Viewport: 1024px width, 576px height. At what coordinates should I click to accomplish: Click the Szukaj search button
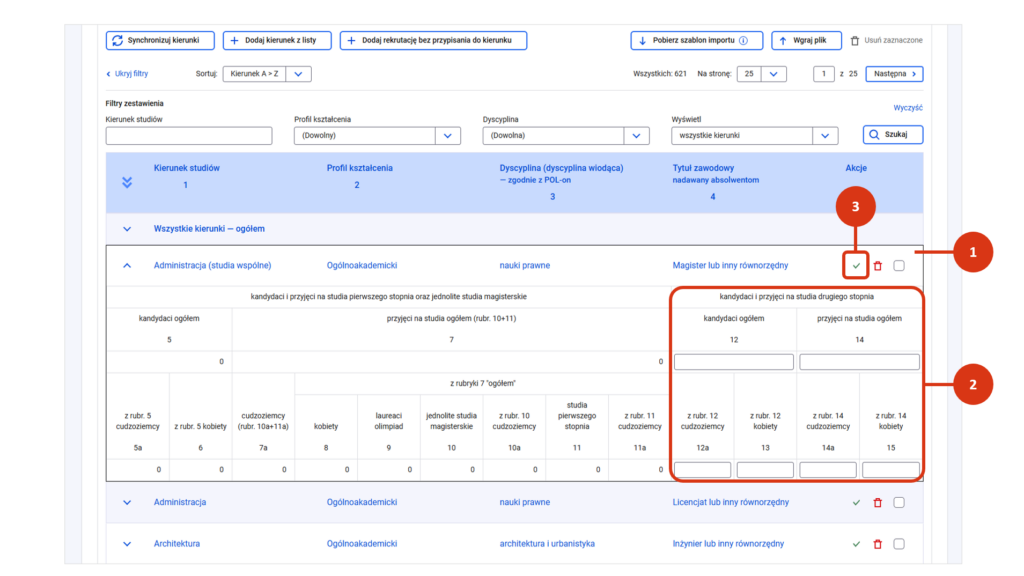tap(892, 135)
